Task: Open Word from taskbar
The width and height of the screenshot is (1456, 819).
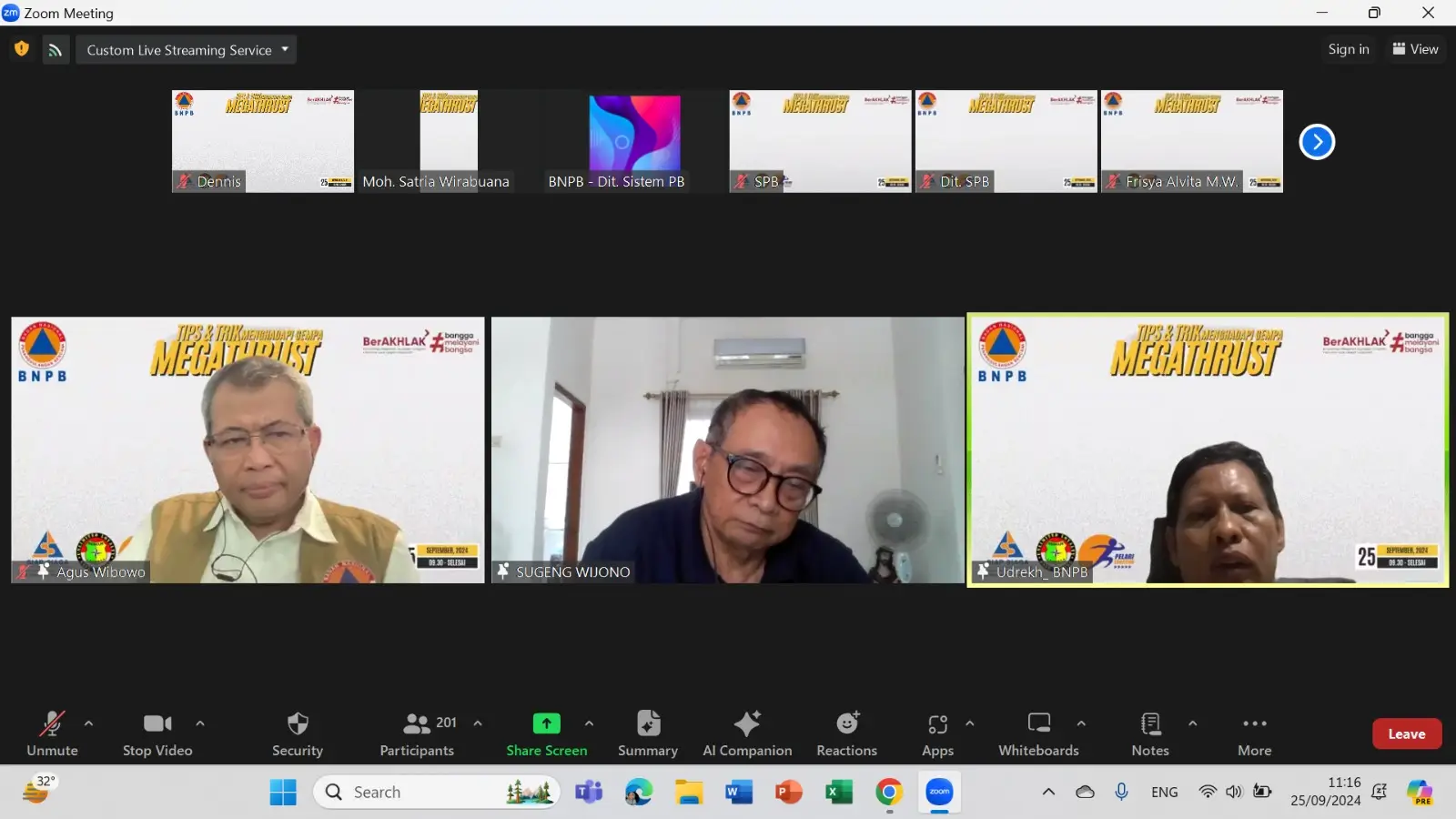Action: click(739, 792)
